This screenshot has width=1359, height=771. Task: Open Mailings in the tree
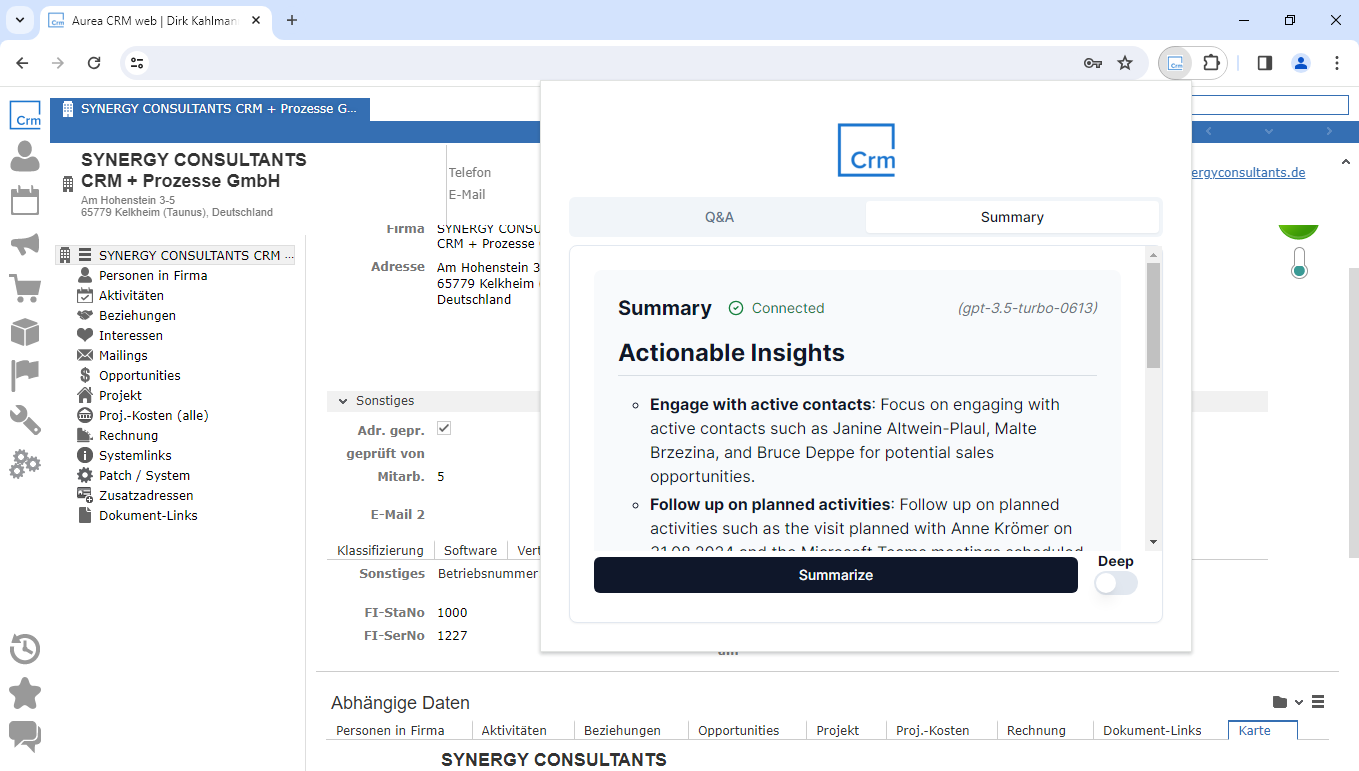click(123, 355)
